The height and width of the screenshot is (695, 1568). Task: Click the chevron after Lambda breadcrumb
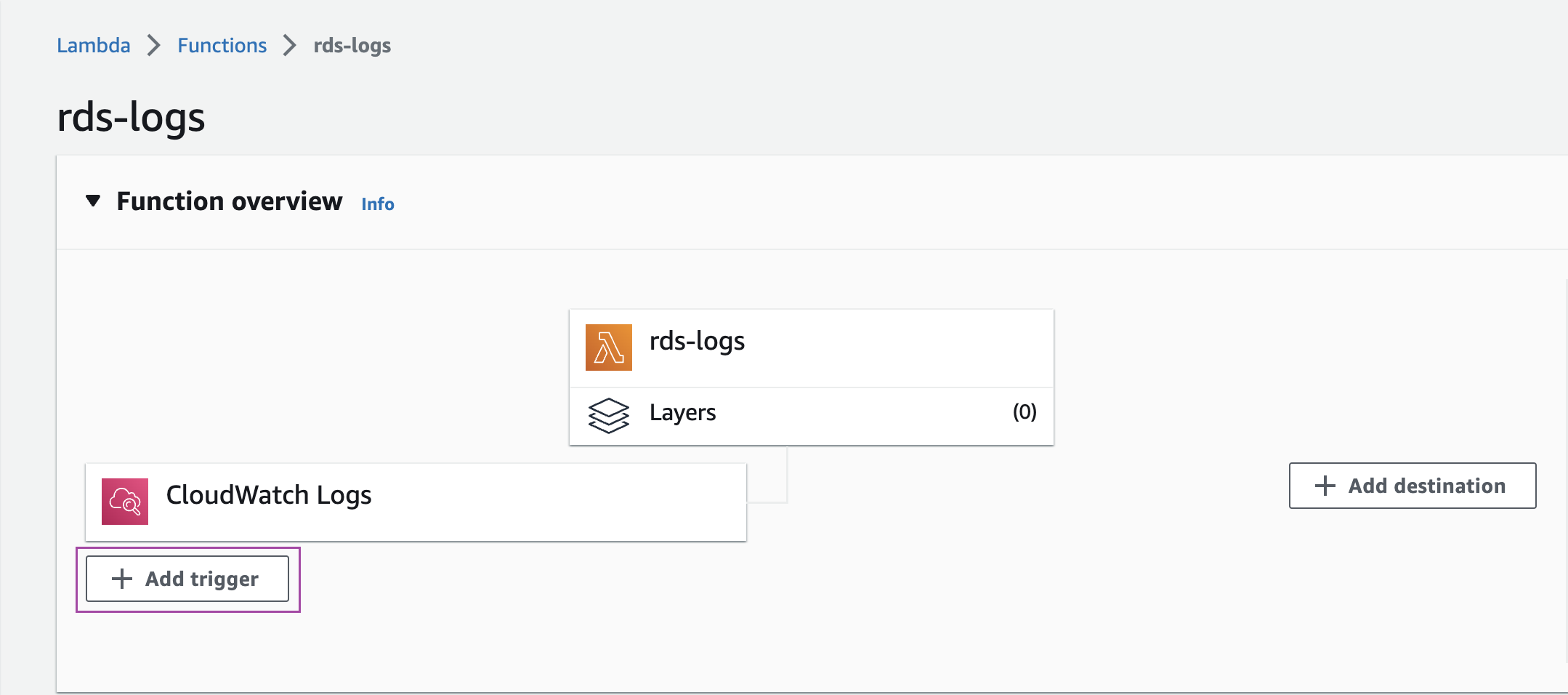pyautogui.click(x=153, y=45)
